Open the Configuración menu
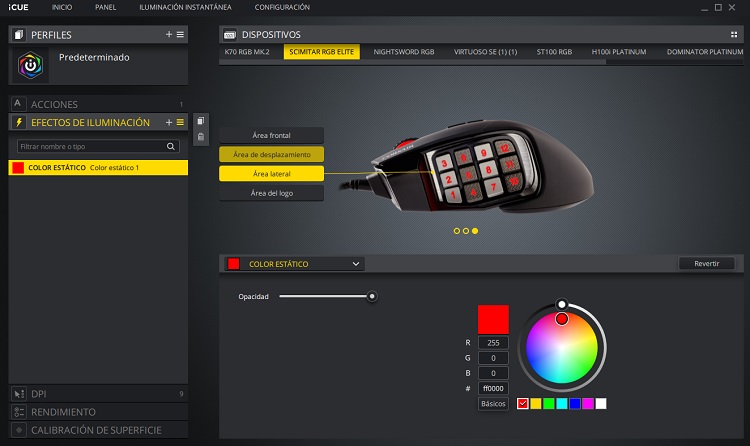 click(282, 7)
